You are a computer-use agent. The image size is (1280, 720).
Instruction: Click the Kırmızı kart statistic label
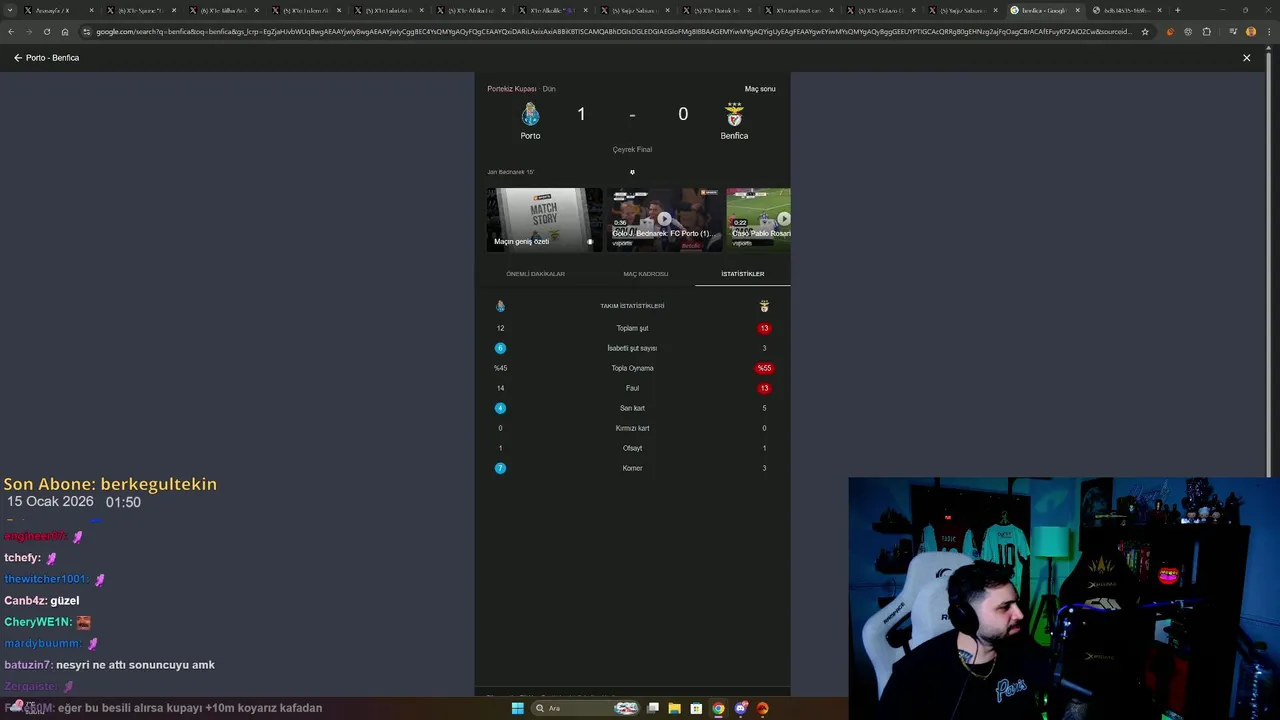click(x=632, y=428)
